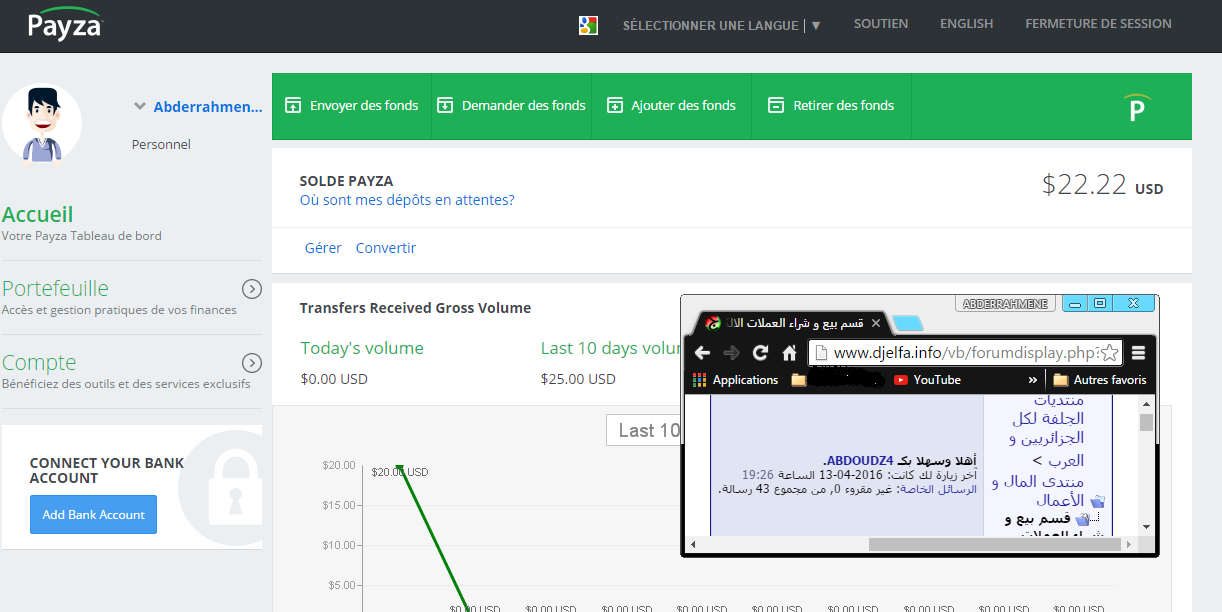Viewport: 1222px width, 612px height.
Task: Show more bookmarks with the double chevron
Action: (1032, 380)
